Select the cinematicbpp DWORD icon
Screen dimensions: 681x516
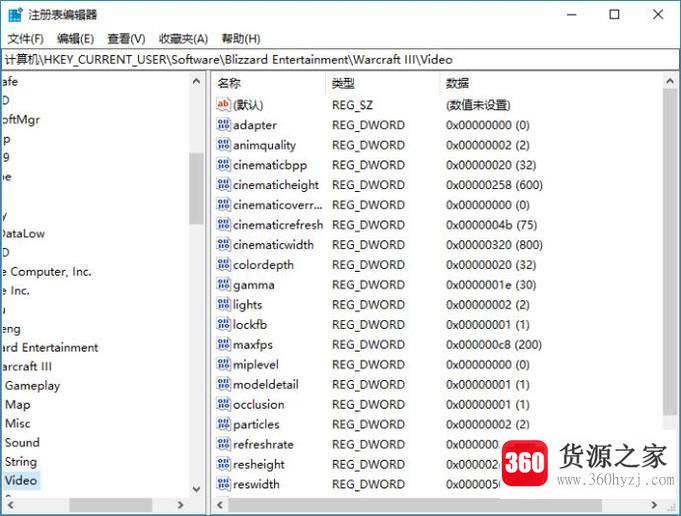[223, 165]
